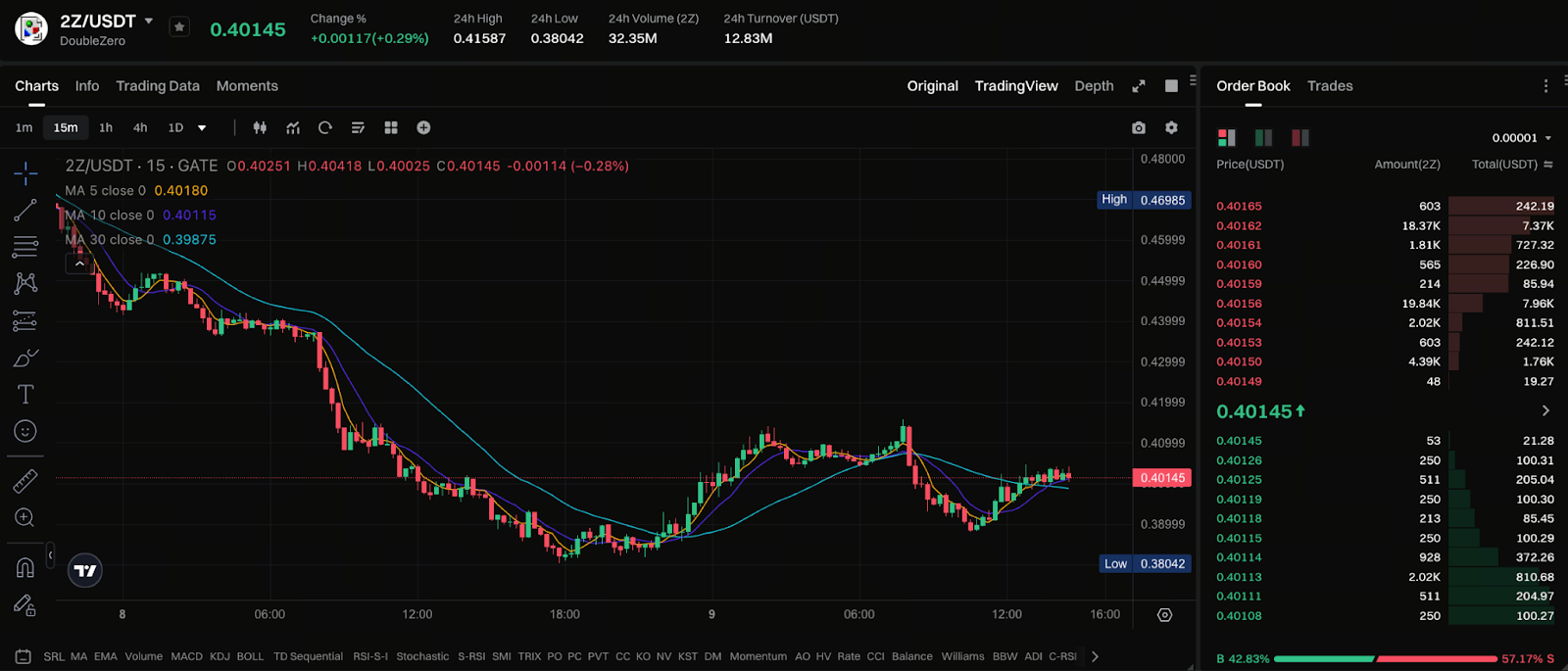The width and height of the screenshot is (1568, 671).
Task: Select the crosshair cursor tool
Action: point(25,174)
